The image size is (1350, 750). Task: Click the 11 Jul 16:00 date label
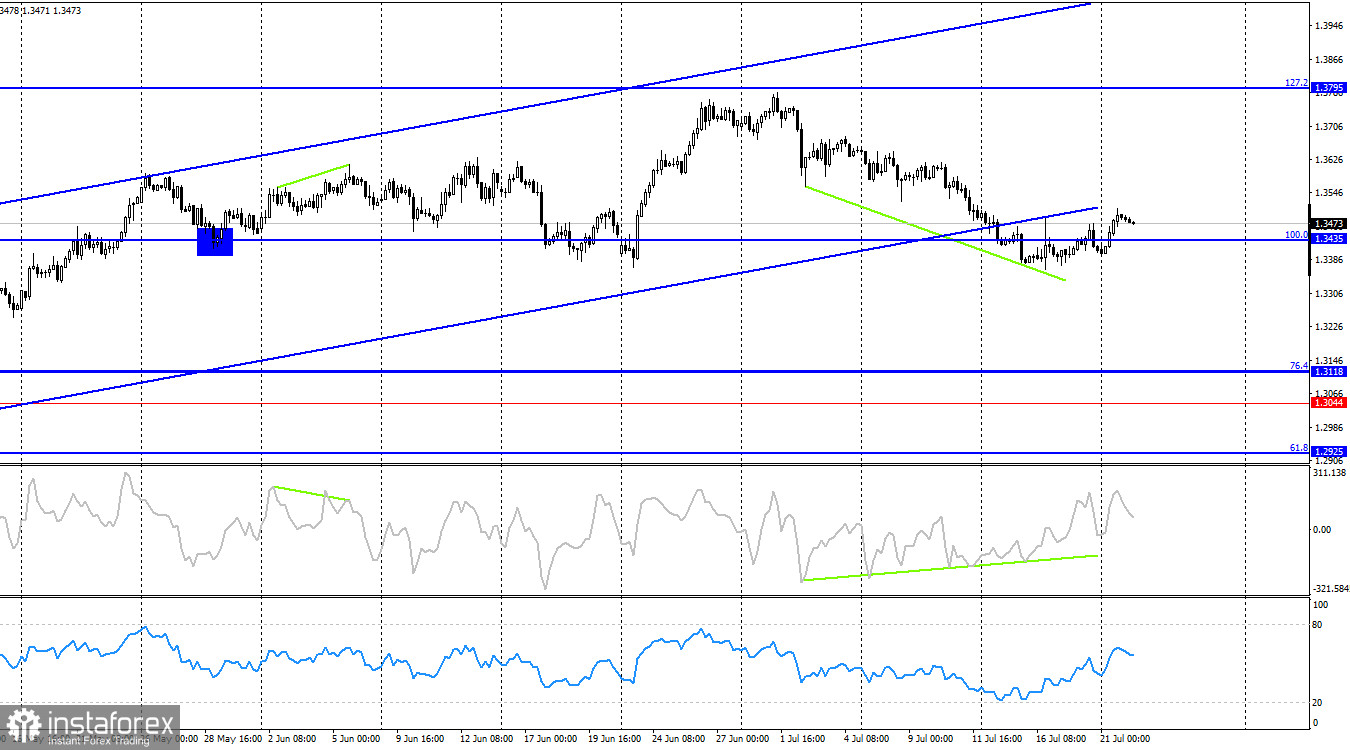pos(999,739)
